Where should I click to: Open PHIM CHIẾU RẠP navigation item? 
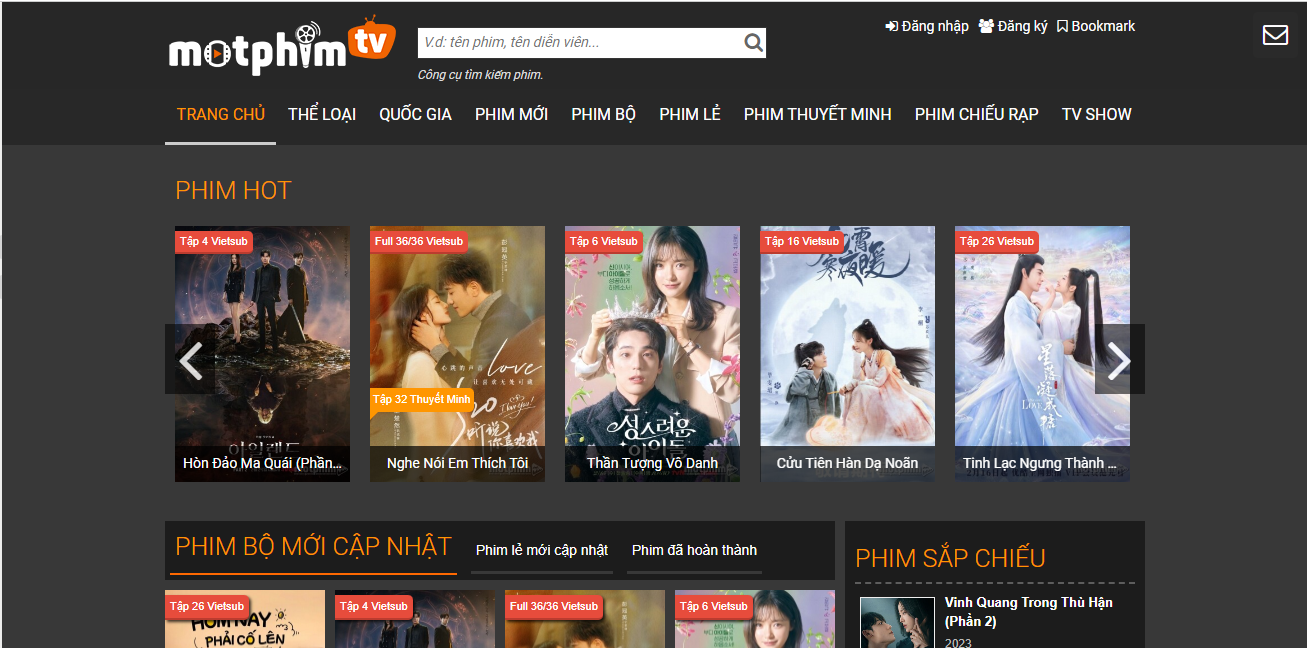point(976,114)
